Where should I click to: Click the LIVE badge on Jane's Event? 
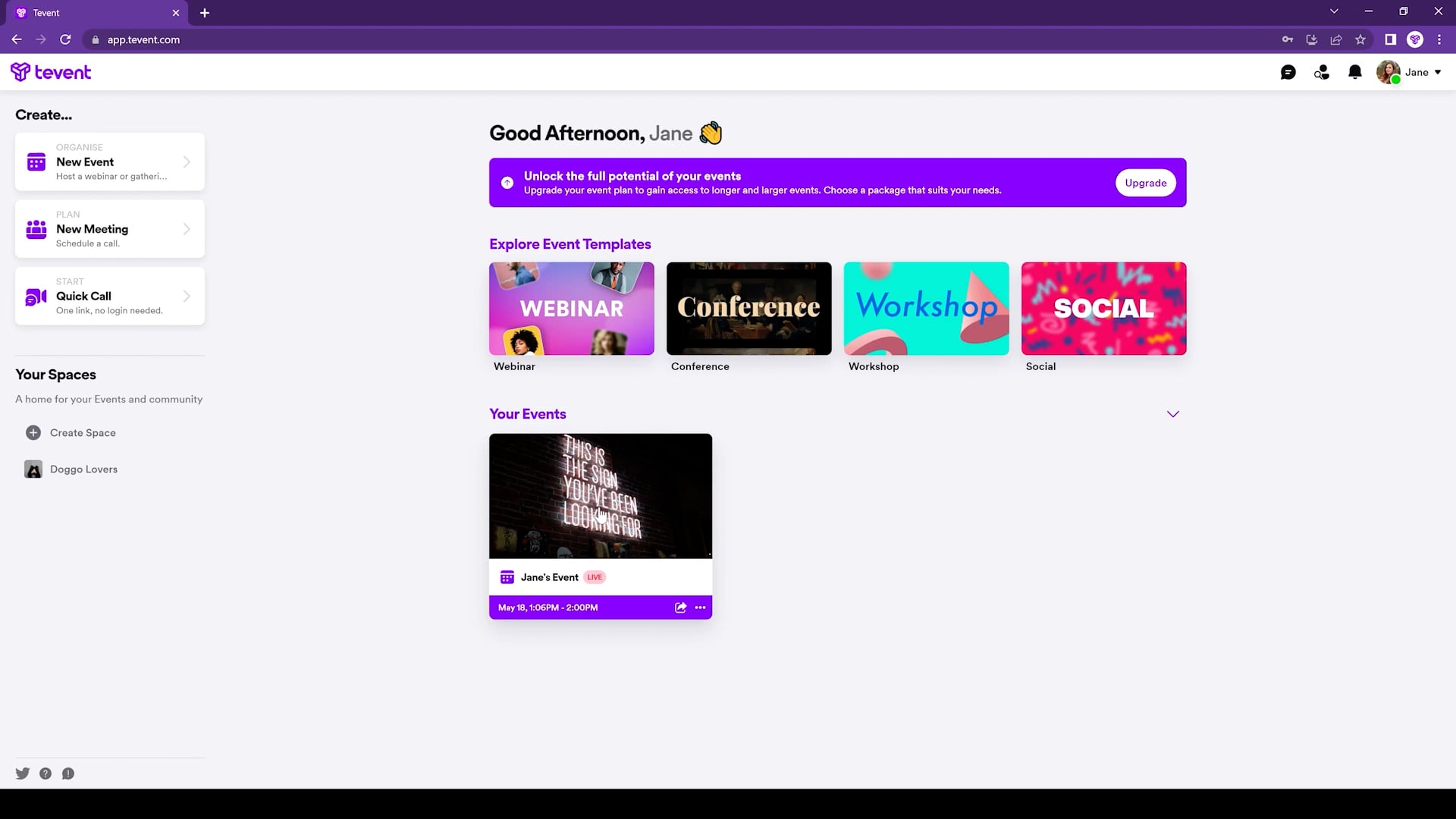pos(595,577)
